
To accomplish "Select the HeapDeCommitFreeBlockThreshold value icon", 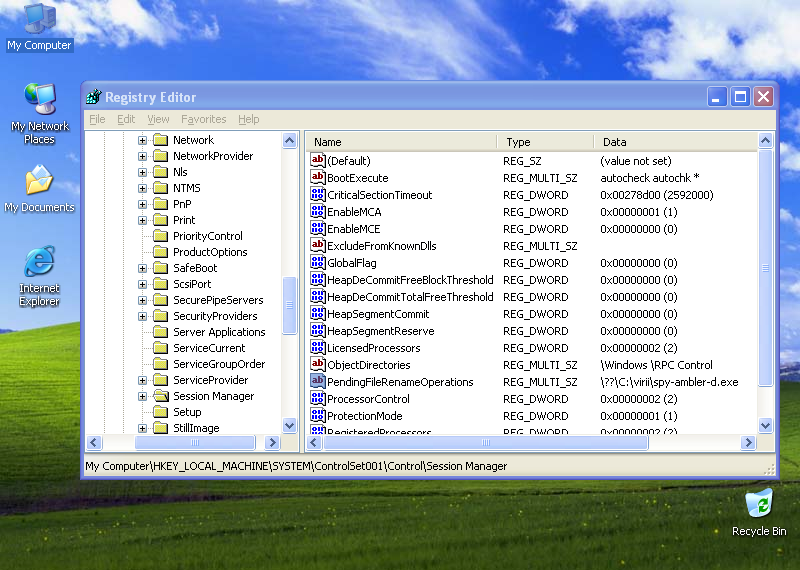I will coord(317,279).
